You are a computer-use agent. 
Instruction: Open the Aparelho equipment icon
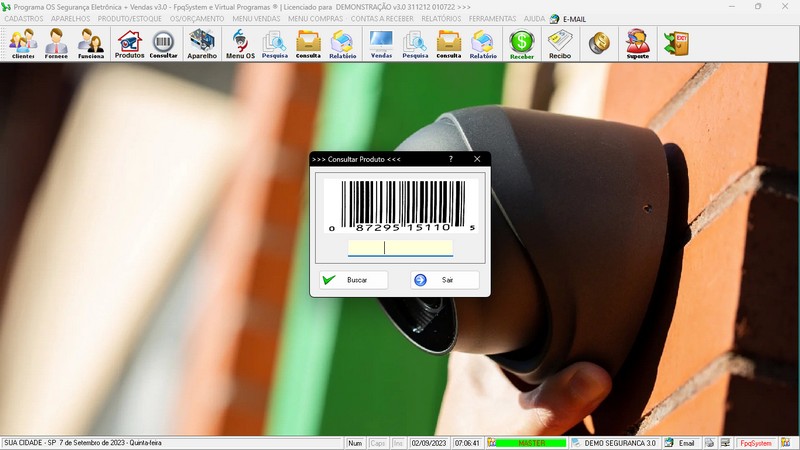[x=202, y=44]
